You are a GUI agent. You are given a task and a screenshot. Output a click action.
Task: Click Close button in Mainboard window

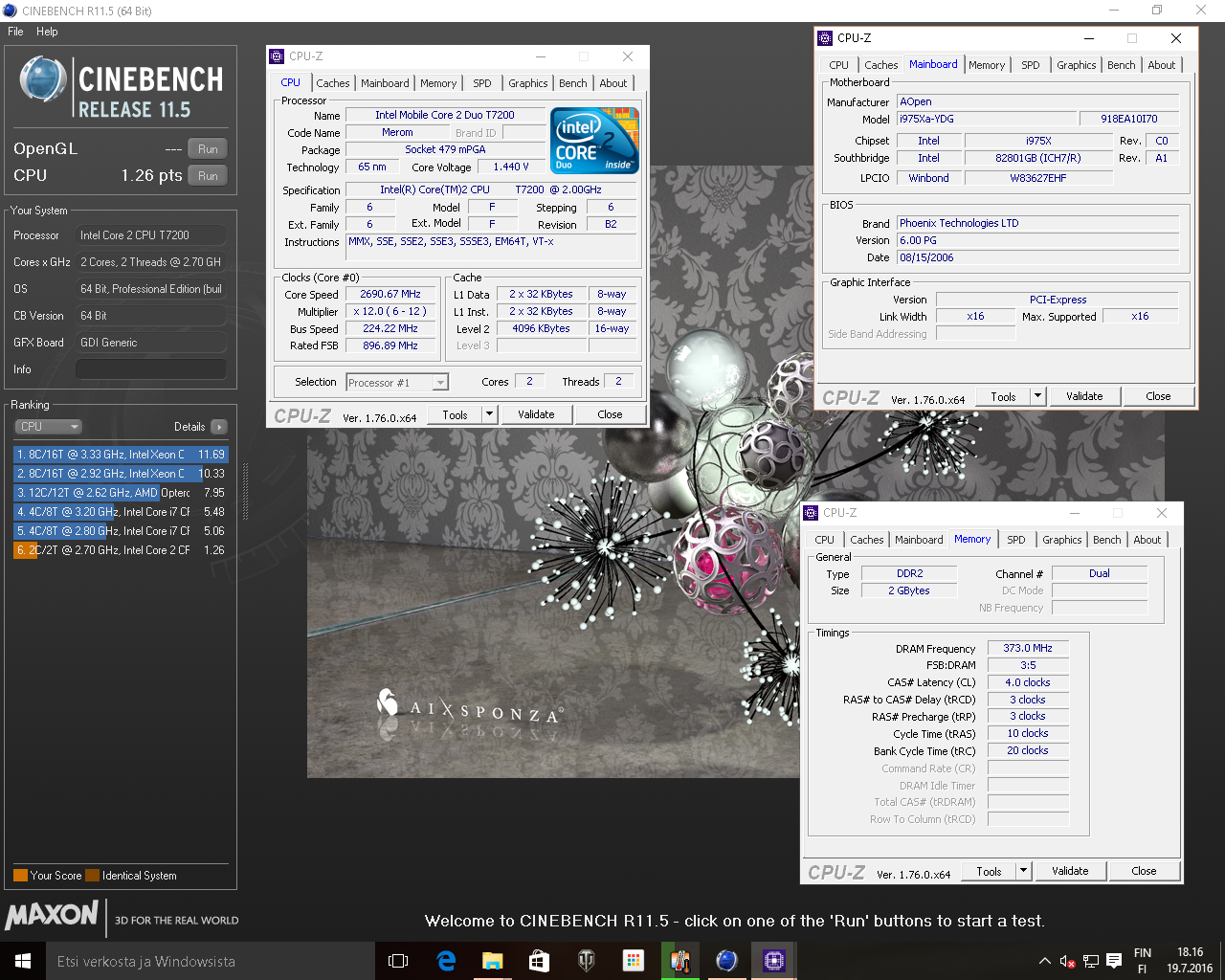[1158, 396]
